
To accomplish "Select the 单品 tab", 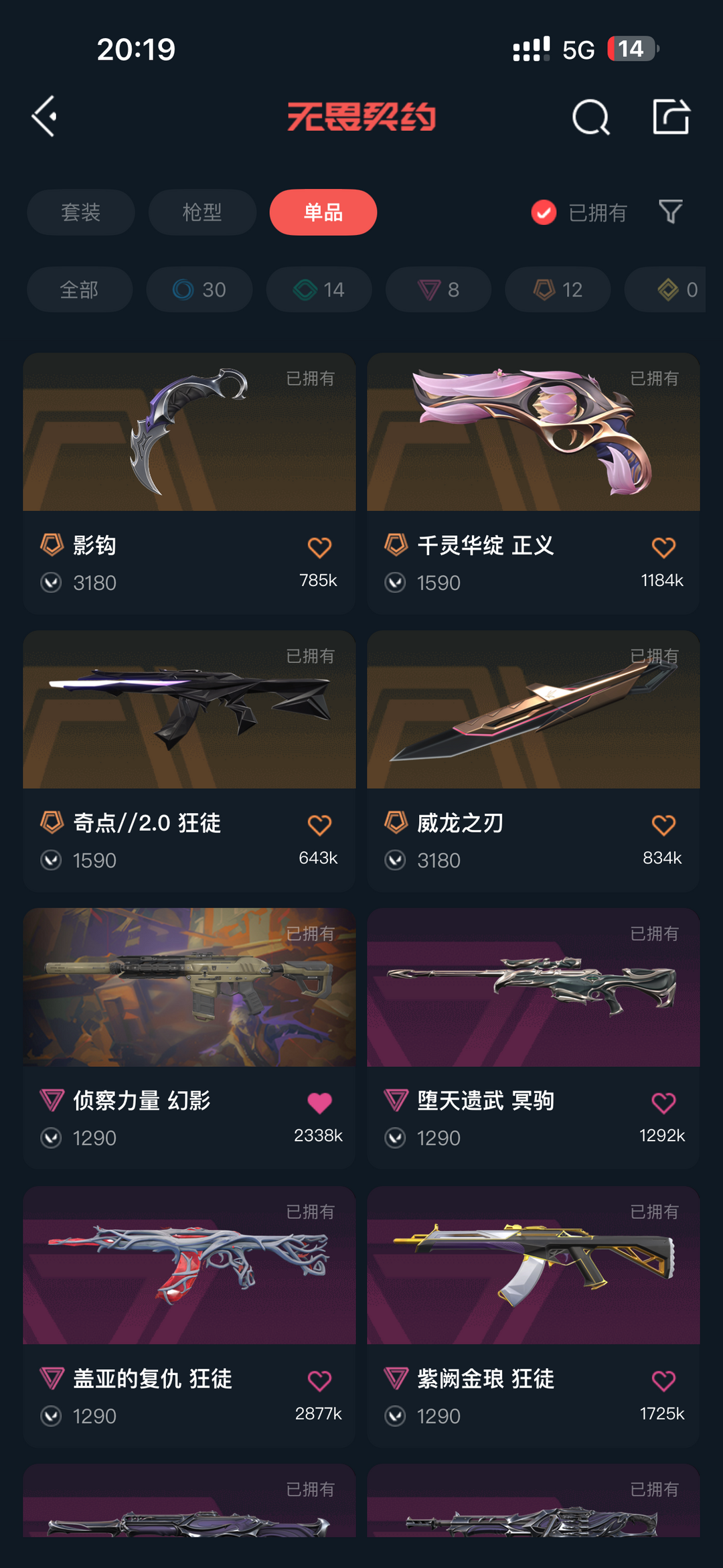I will point(323,212).
